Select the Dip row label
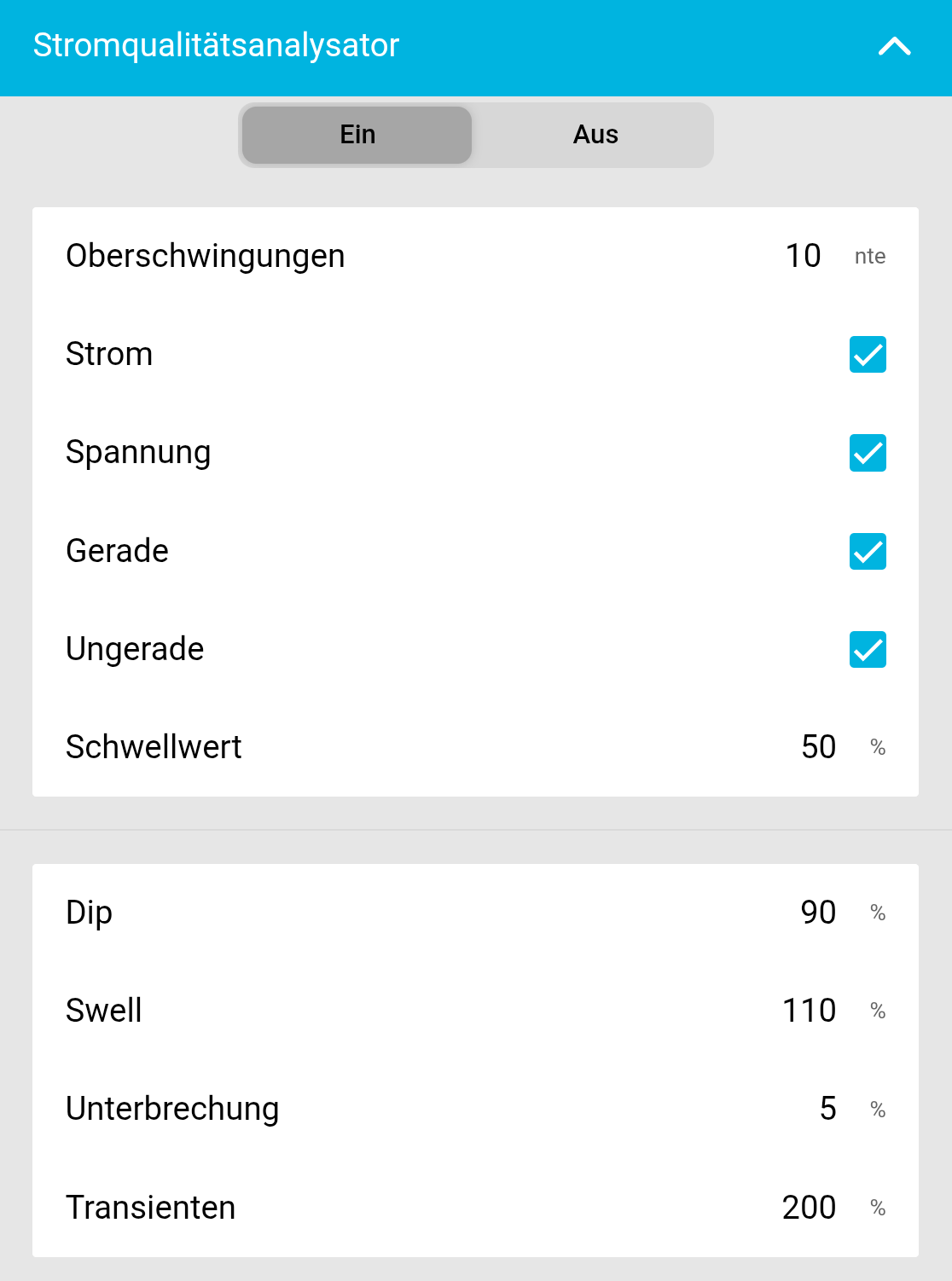Viewport: 952px width, 1281px height. pyautogui.click(x=89, y=913)
